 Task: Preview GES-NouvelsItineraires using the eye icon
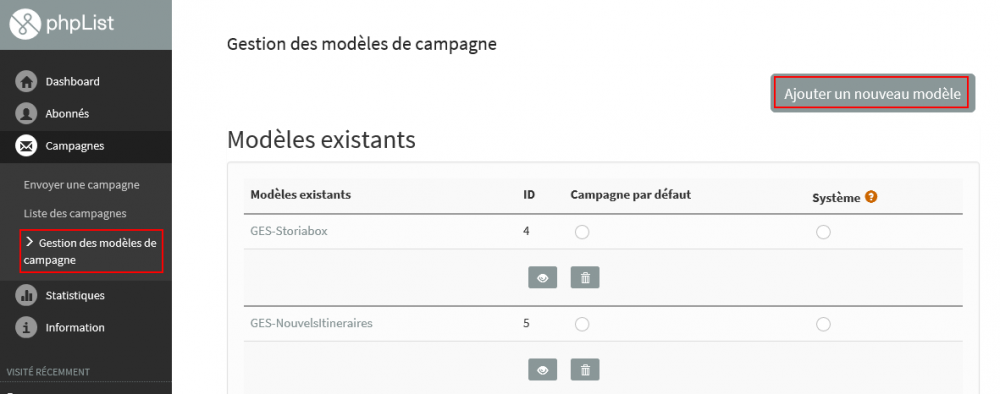pos(543,369)
